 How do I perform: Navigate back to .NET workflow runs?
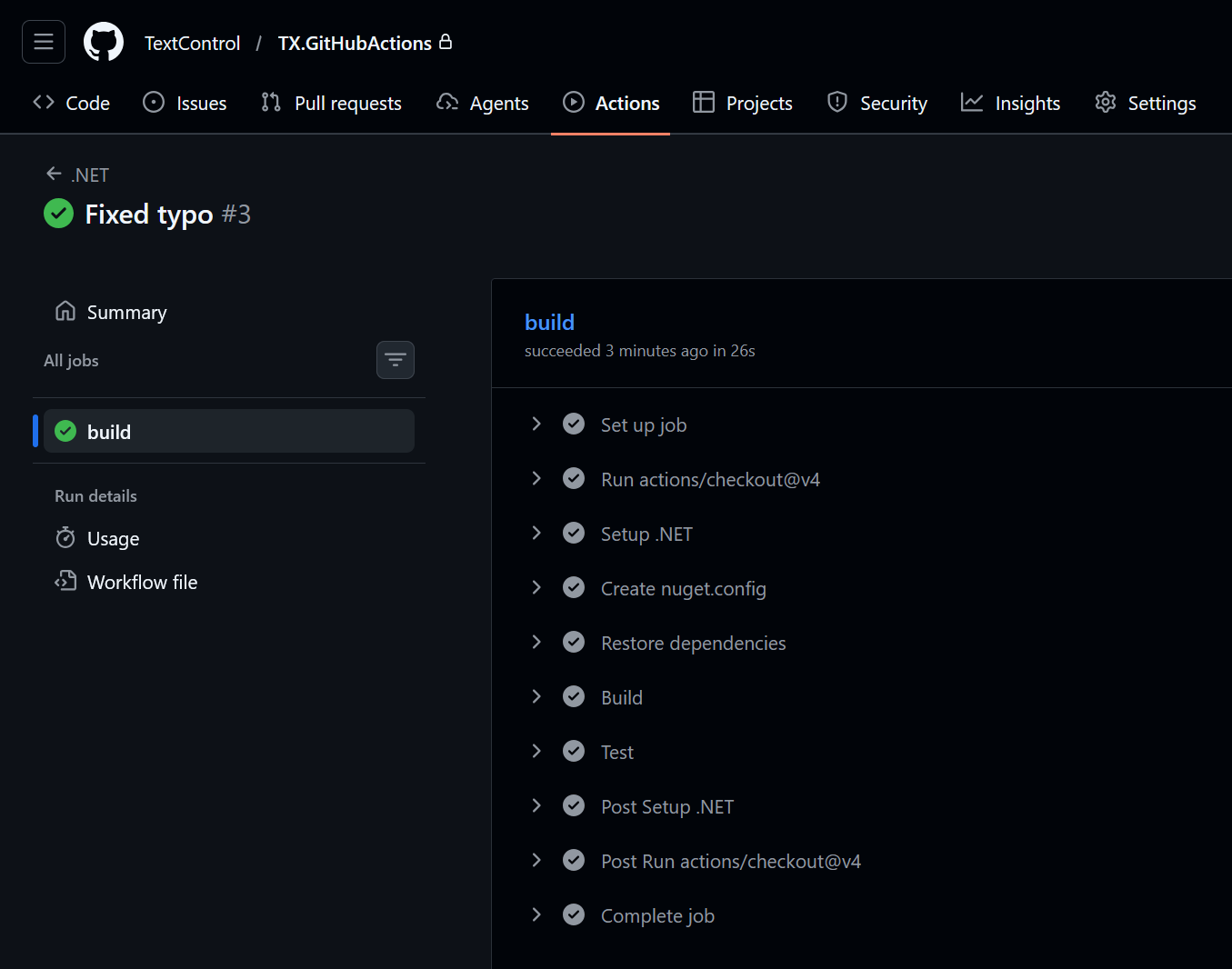77,174
